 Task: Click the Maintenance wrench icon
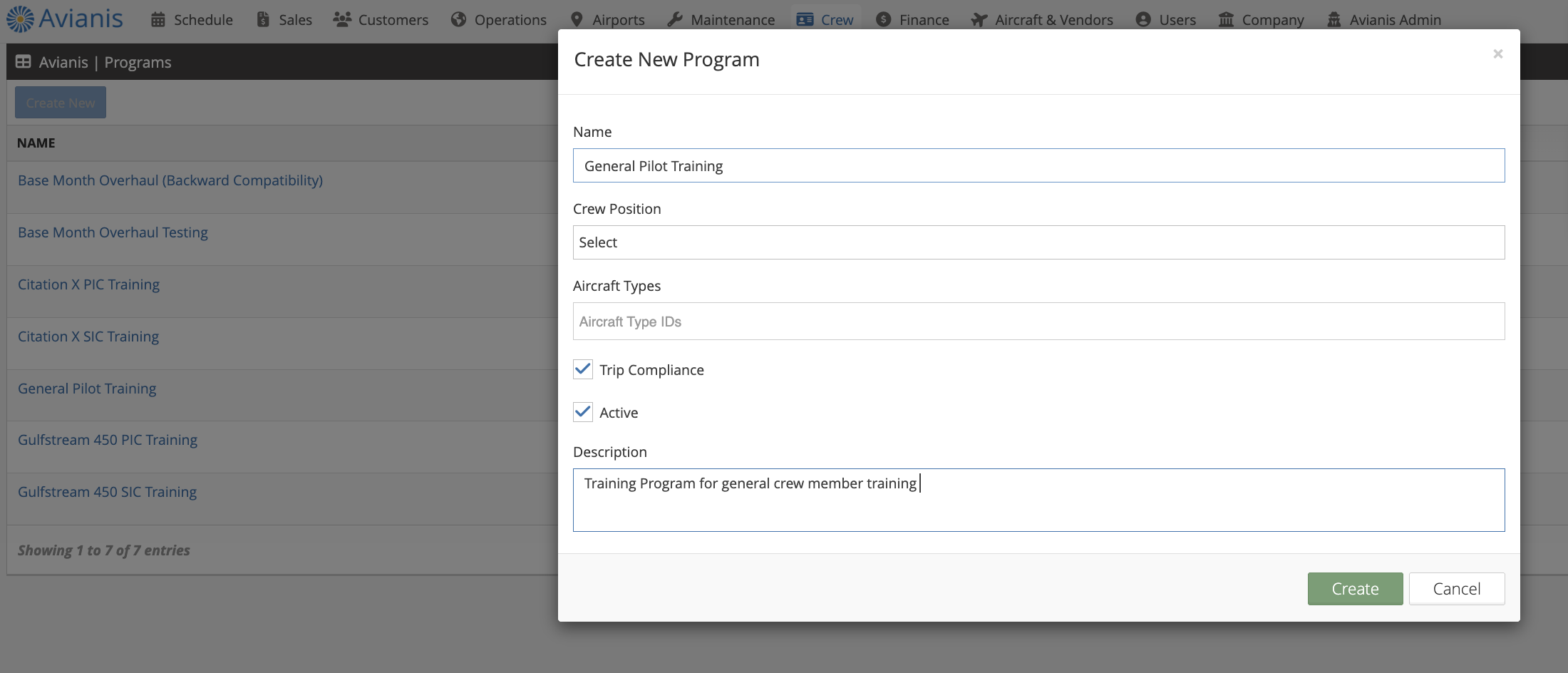click(675, 20)
